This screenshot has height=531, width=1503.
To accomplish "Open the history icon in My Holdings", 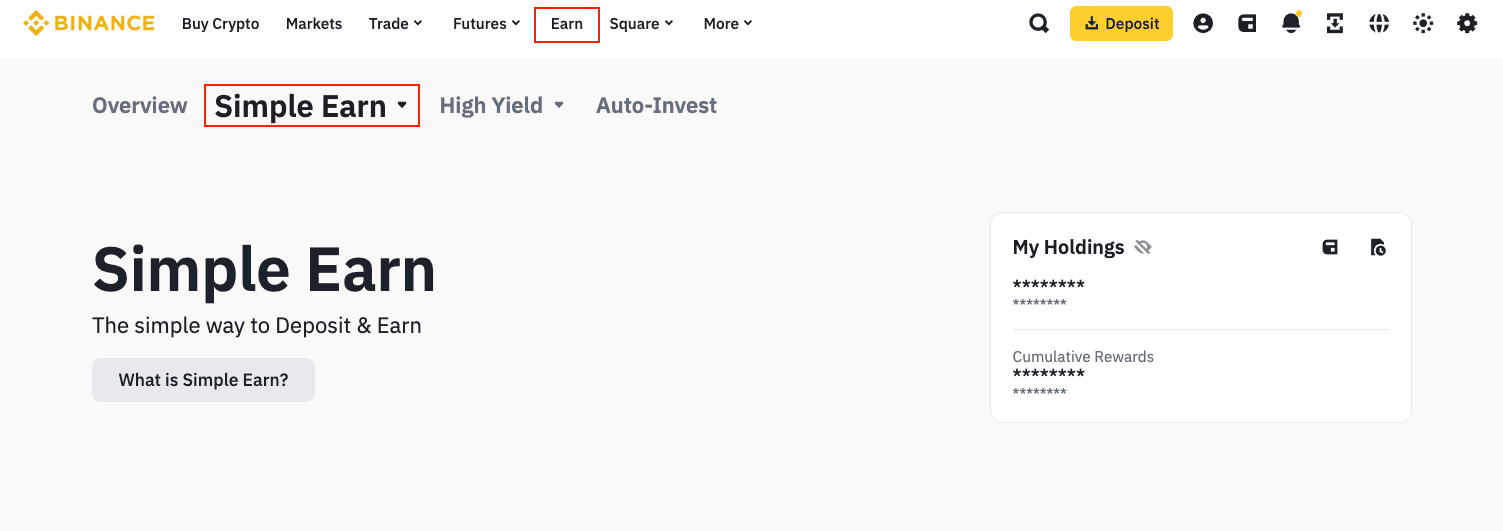I will click(1378, 247).
